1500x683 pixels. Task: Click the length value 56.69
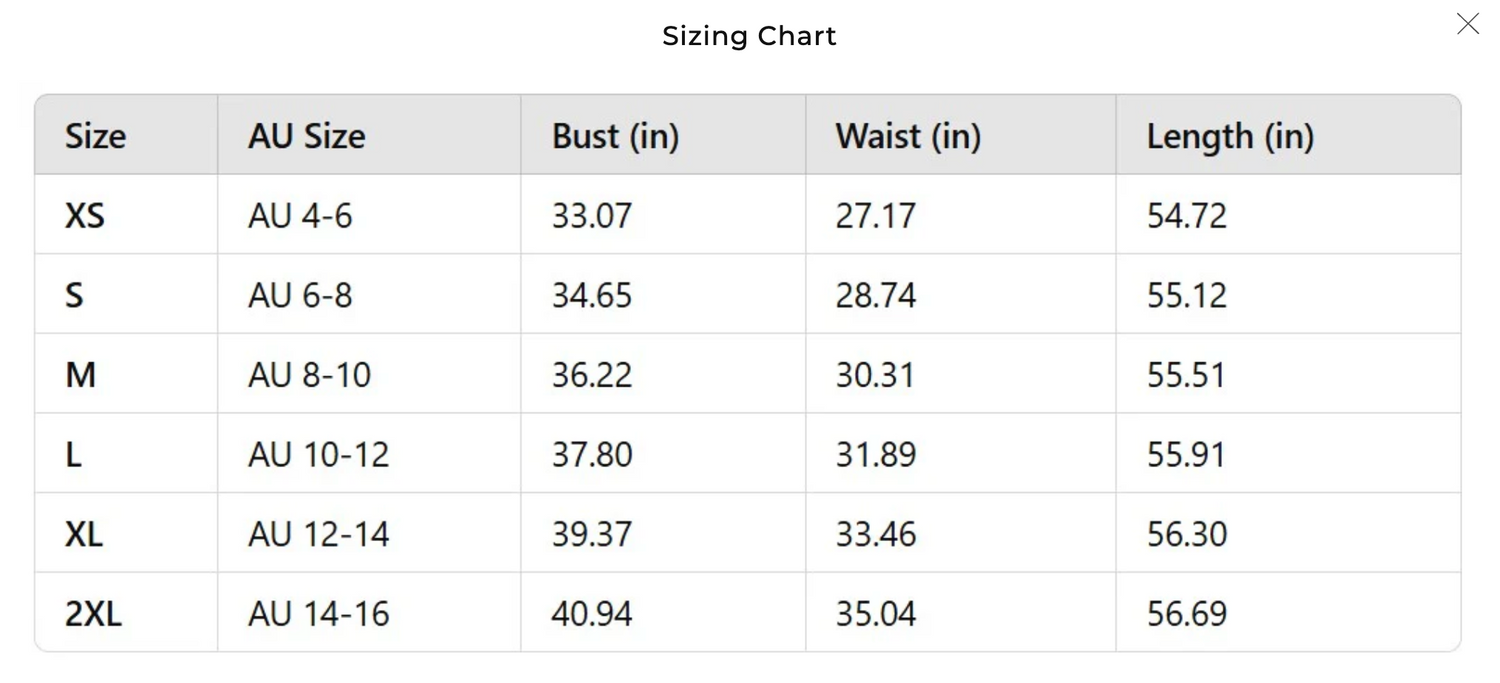pyautogui.click(x=1186, y=614)
